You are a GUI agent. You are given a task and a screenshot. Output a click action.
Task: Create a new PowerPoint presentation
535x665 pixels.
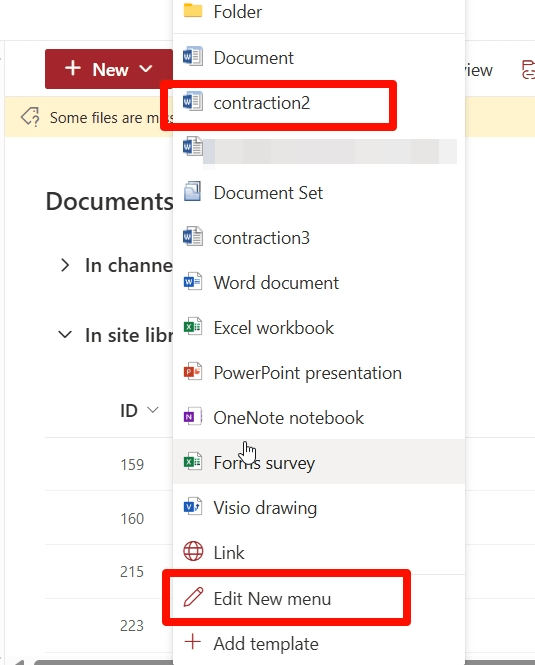click(x=319, y=373)
